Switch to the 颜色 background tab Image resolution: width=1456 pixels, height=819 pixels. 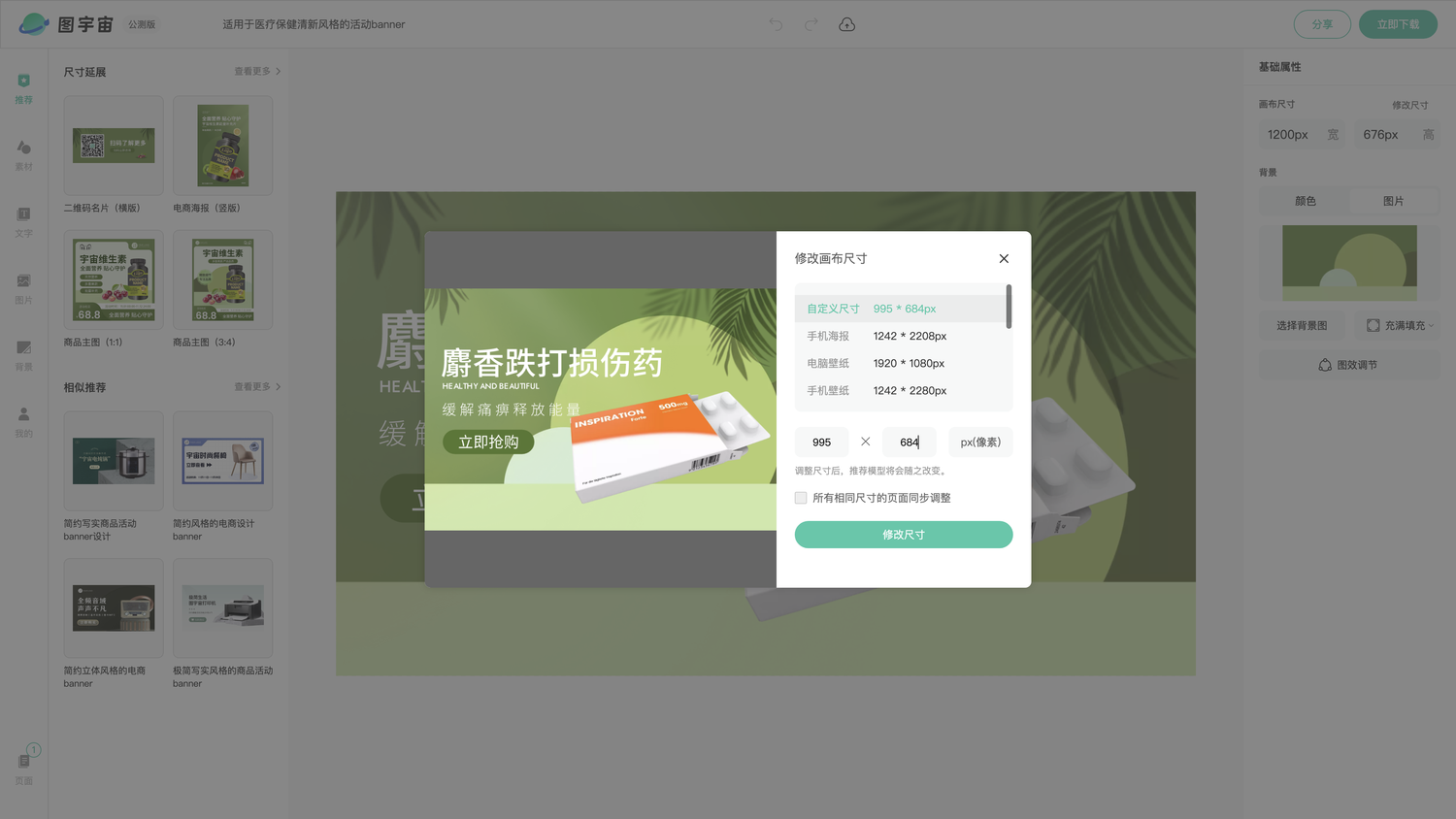1306,201
